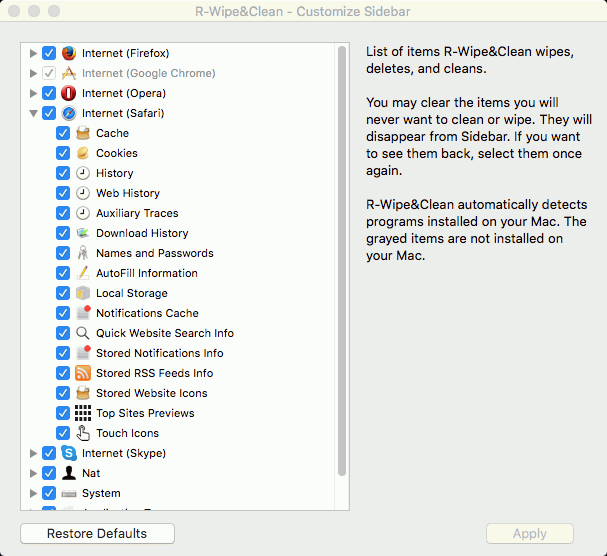The height and width of the screenshot is (556, 607).
Task: Expand the Internet (Google Chrome) group
Action: coord(33,73)
